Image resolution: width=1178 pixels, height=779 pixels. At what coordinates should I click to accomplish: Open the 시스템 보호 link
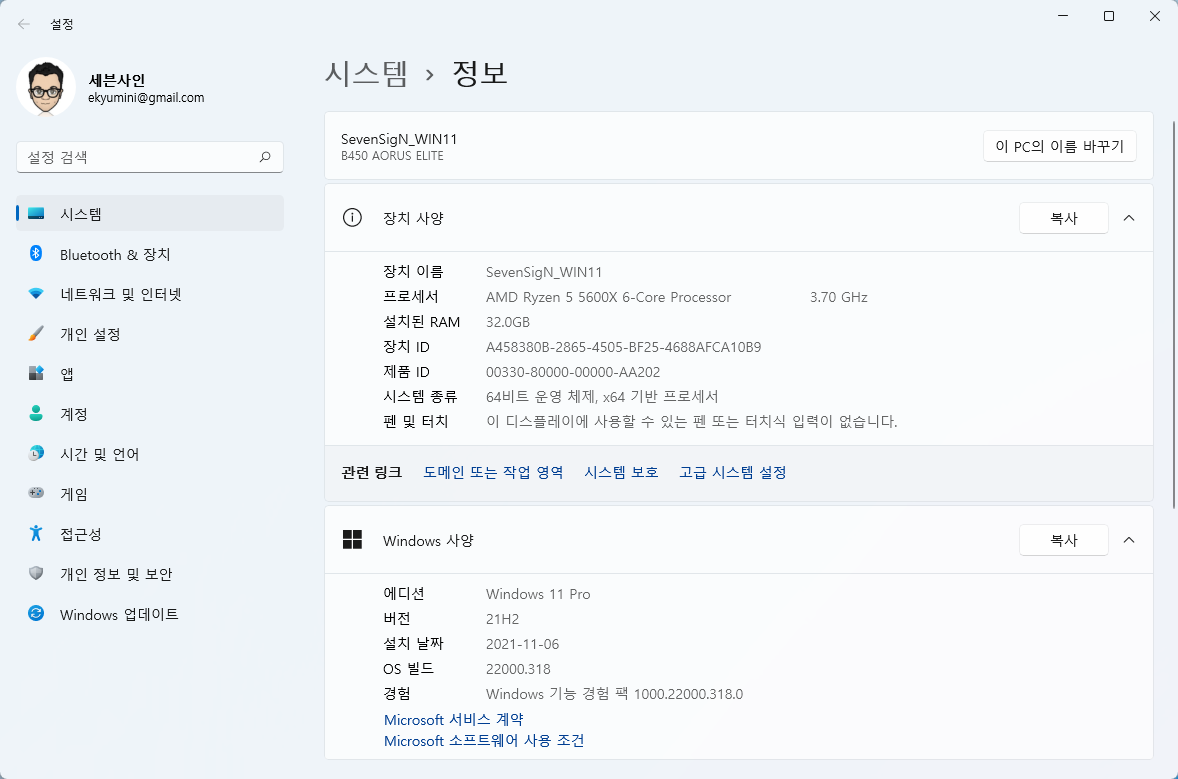point(621,473)
